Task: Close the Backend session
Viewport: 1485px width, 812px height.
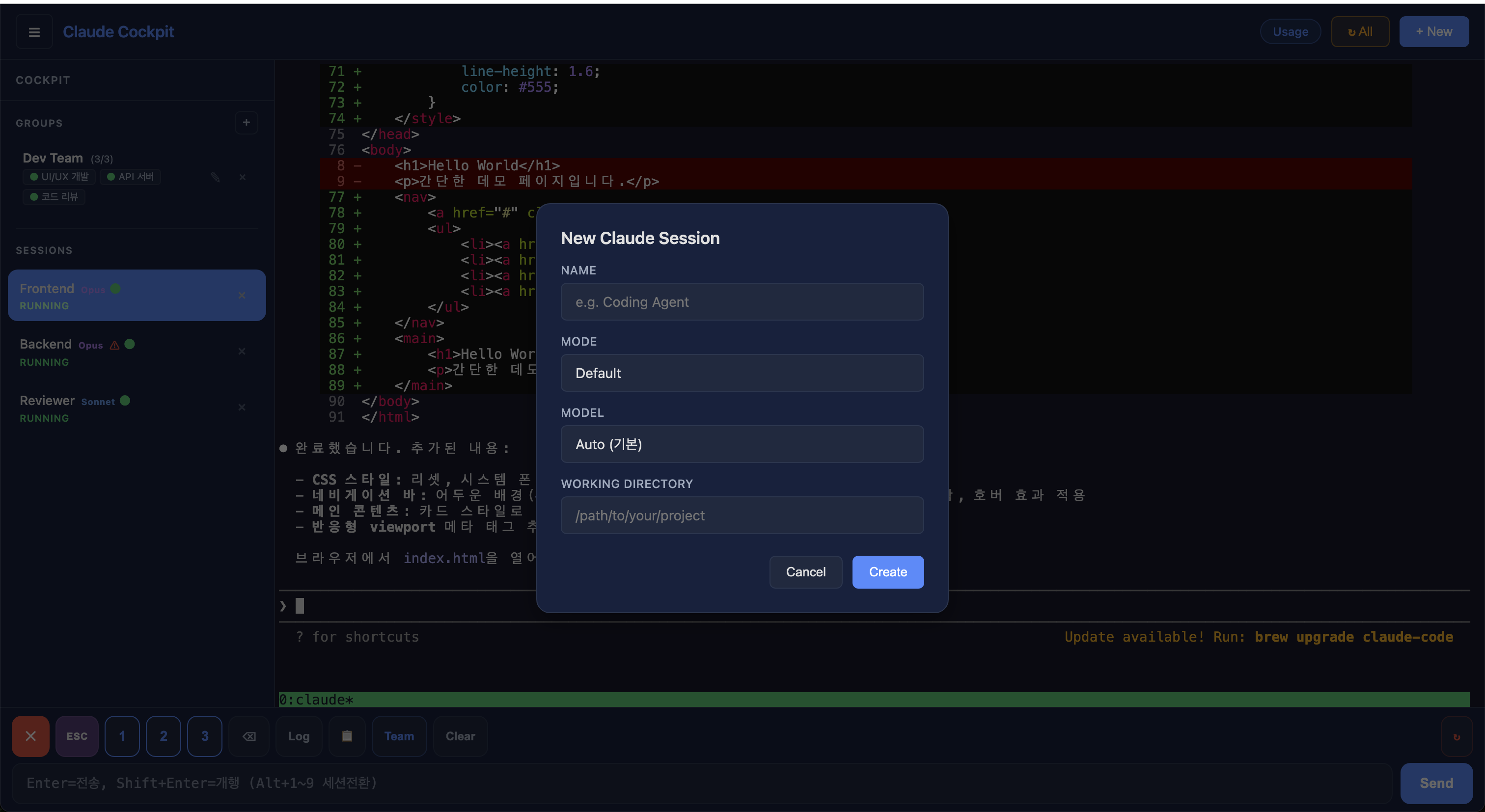Action: pos(242,352)
